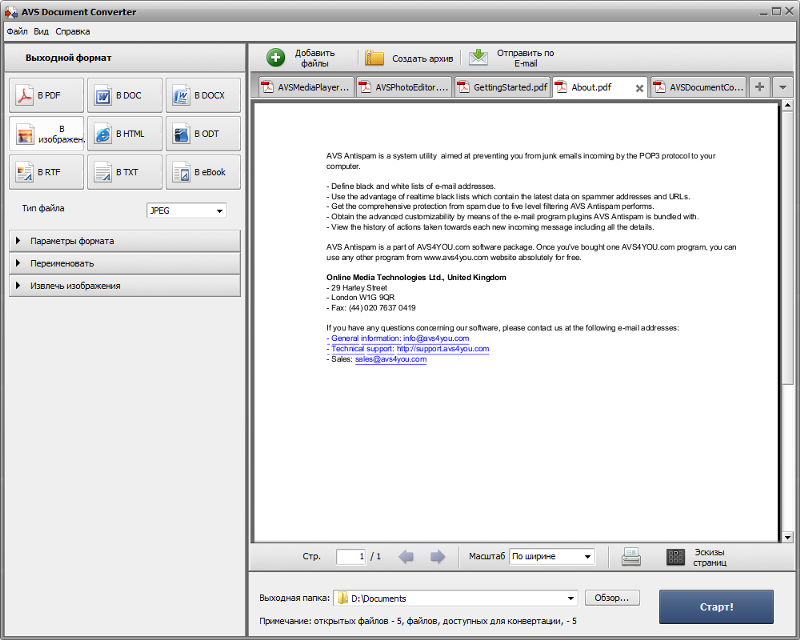Choose the DOCX output format
Screen dimensions: 800x640
click(x=203, y=95)
